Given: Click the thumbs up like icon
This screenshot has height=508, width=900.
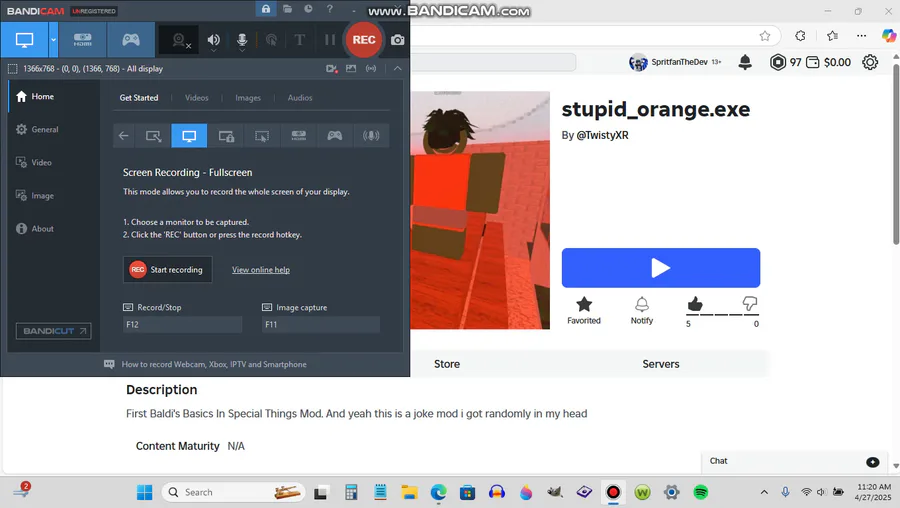Looking at the screenshot, I should [695, 304].
